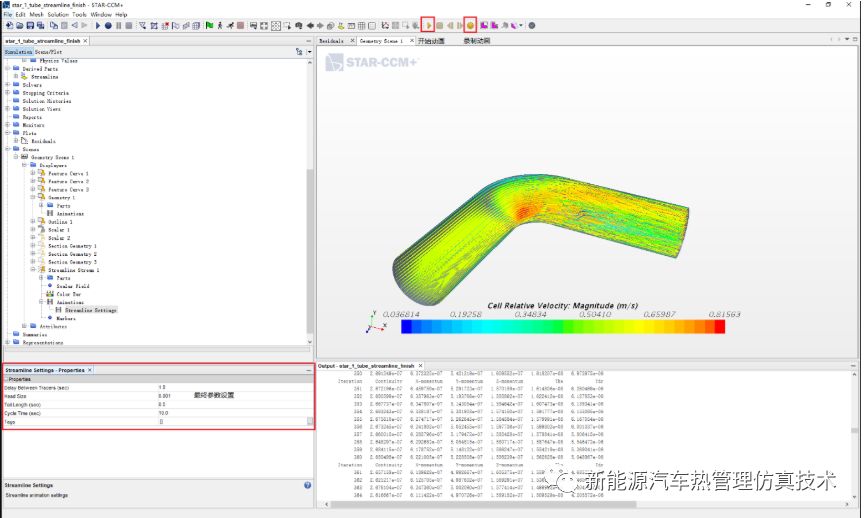Open the Tools menu
The width and height of the screenshot is (864, 518).
[79, 14]
